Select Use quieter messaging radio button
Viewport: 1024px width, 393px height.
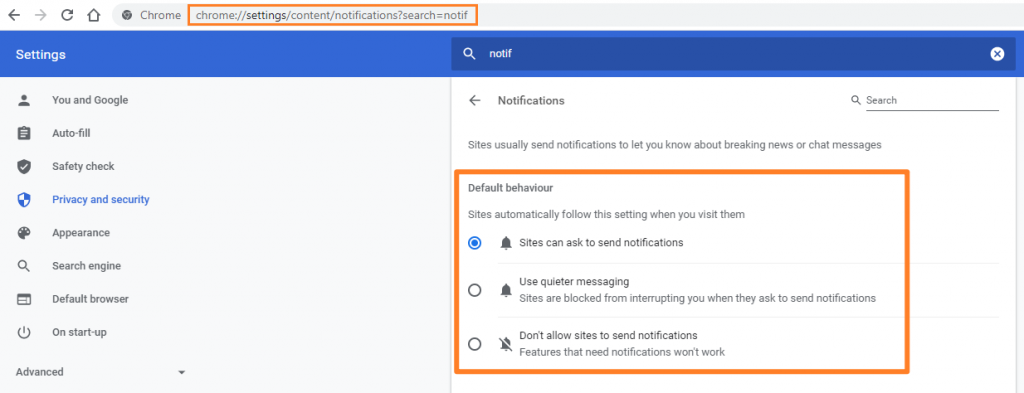[475, 290]
